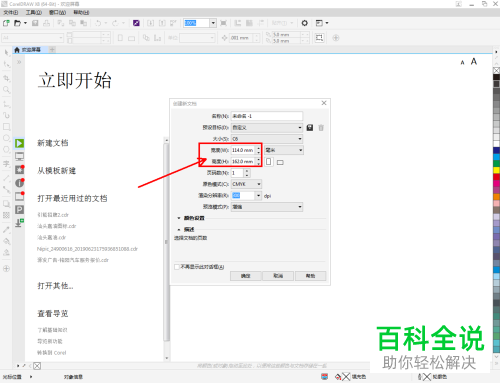This screenshot has height=383, width=500.
Task: Open the Window menu
Action: [x=57, y=12]
